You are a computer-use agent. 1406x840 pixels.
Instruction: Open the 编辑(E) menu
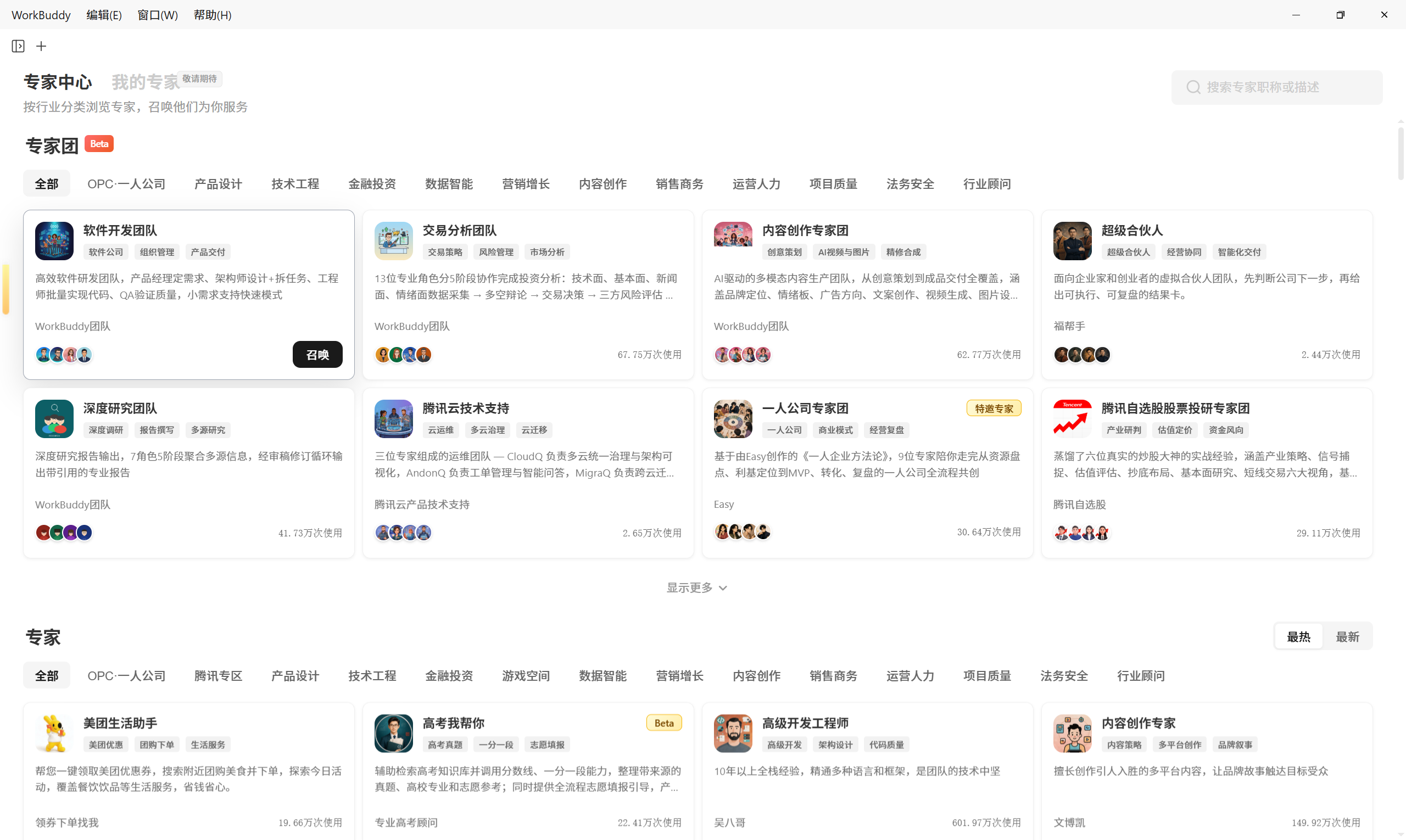pos(104,15)
